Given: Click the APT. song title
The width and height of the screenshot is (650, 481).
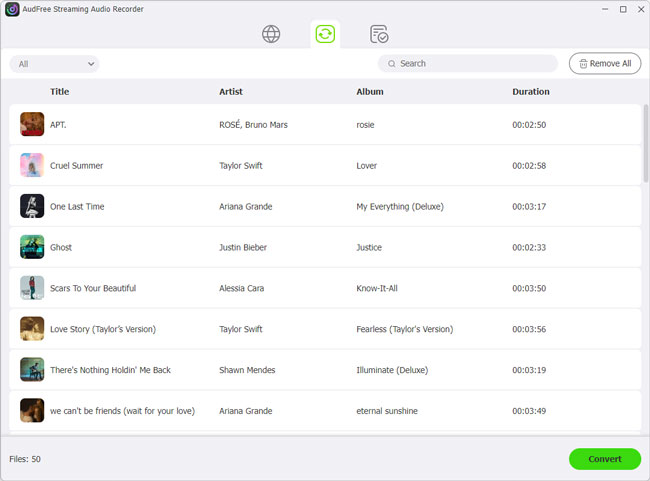Looking at the screenshot, I should pyautogui.click(x=58, y=125).
